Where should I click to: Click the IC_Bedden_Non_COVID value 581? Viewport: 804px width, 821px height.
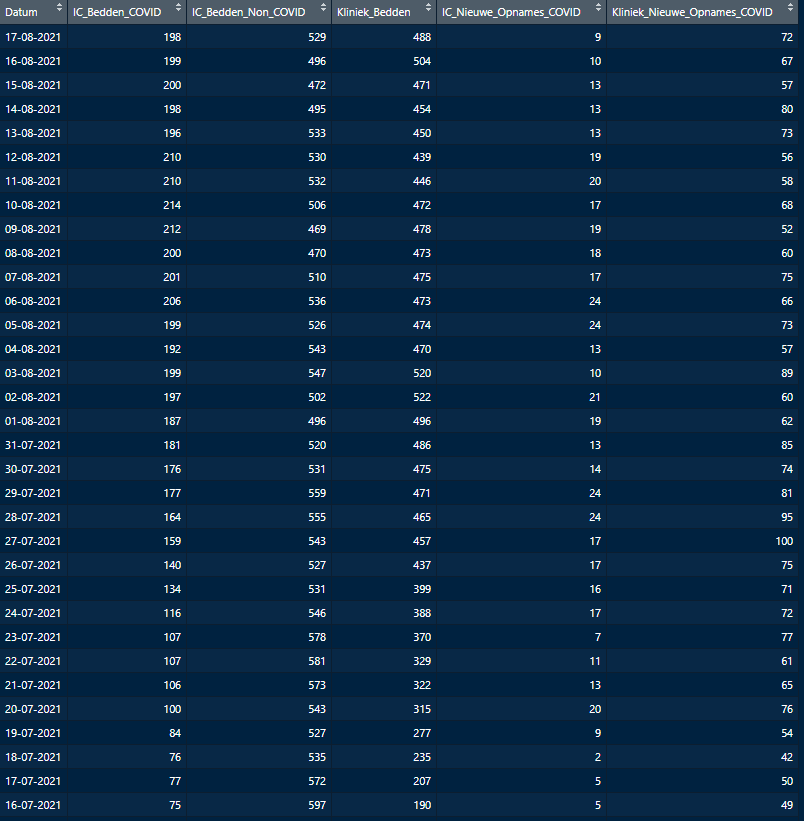[x=317, y=661]
